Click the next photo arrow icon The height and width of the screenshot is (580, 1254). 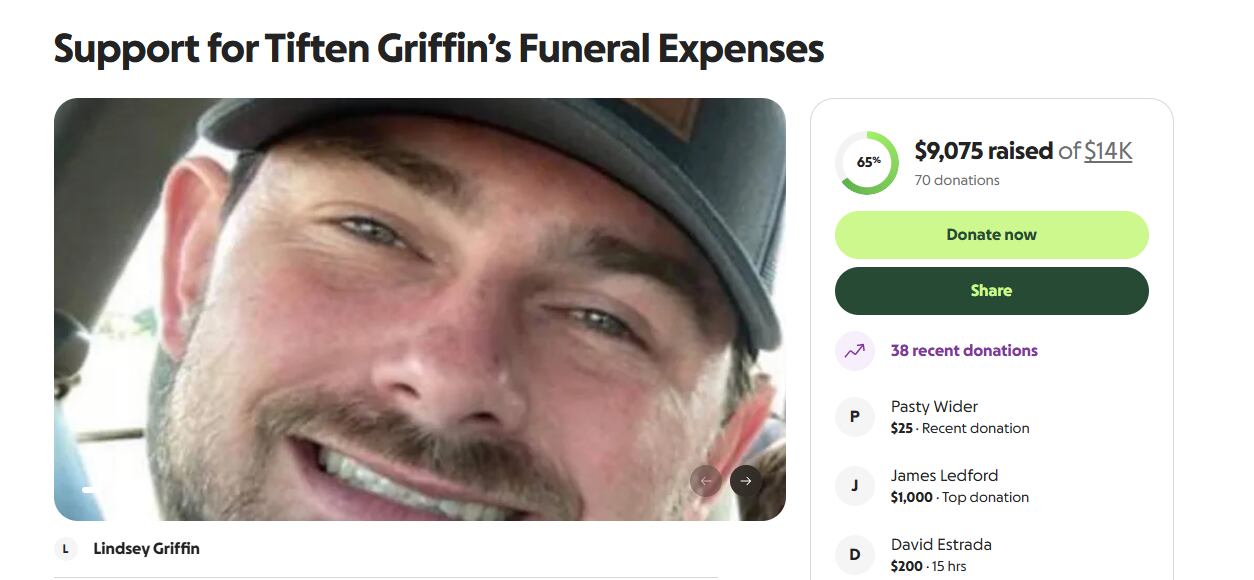(746, 481)
